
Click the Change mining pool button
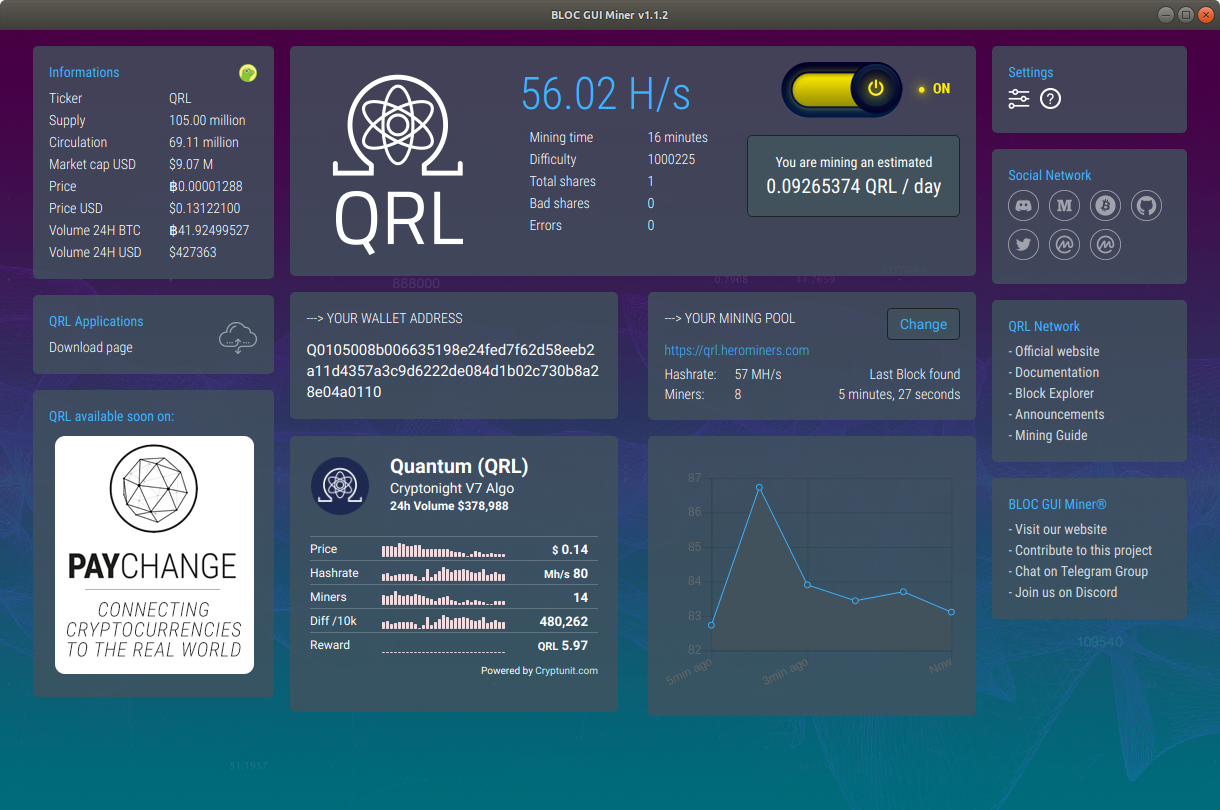(923, 324)
